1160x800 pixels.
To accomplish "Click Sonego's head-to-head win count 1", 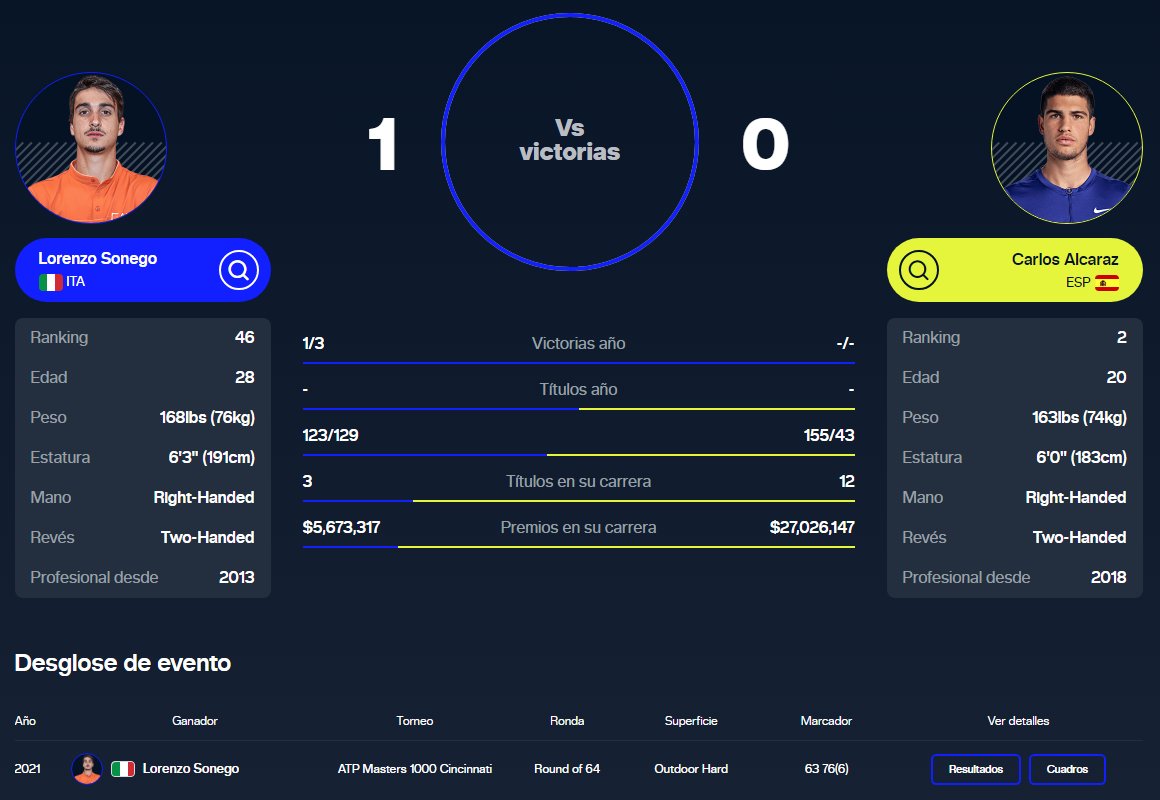I will coord(382,144).
